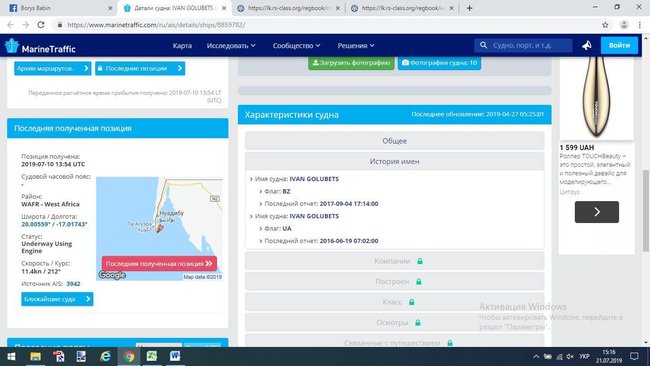
Task: Open the Chrome three-dot menu
Action: pos(640,25)
